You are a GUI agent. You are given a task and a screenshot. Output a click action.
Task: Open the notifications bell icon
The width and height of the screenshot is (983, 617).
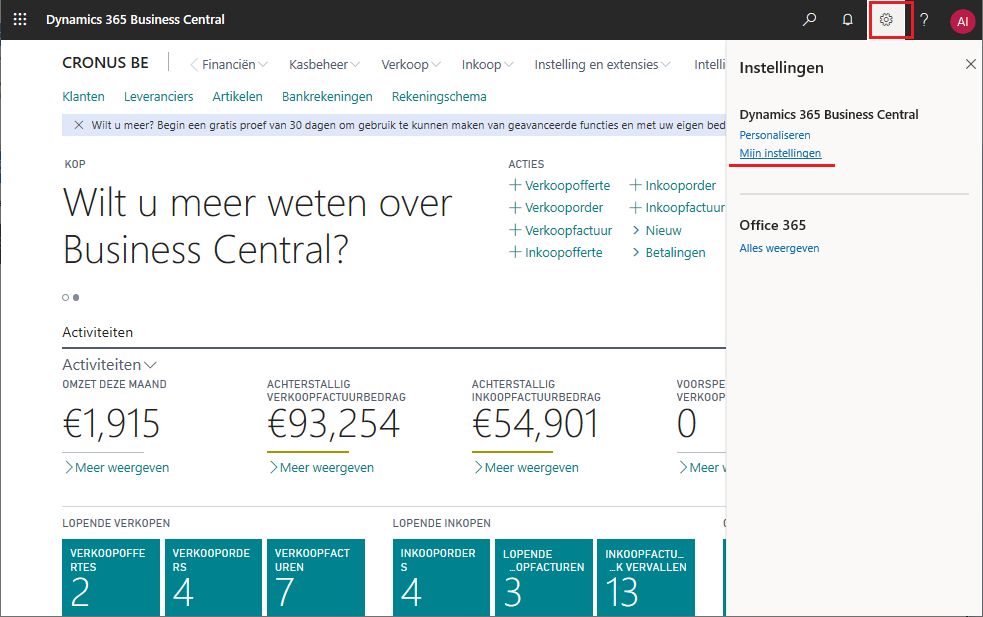point(848,20)
